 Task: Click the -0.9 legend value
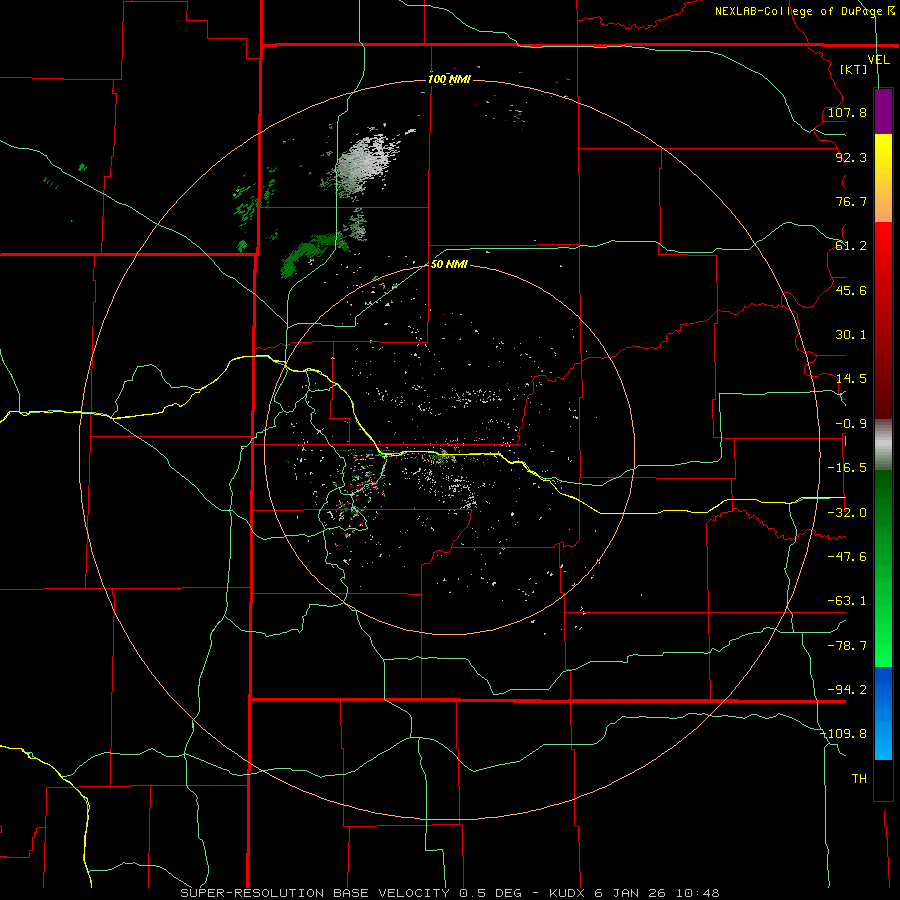(851, 424)
